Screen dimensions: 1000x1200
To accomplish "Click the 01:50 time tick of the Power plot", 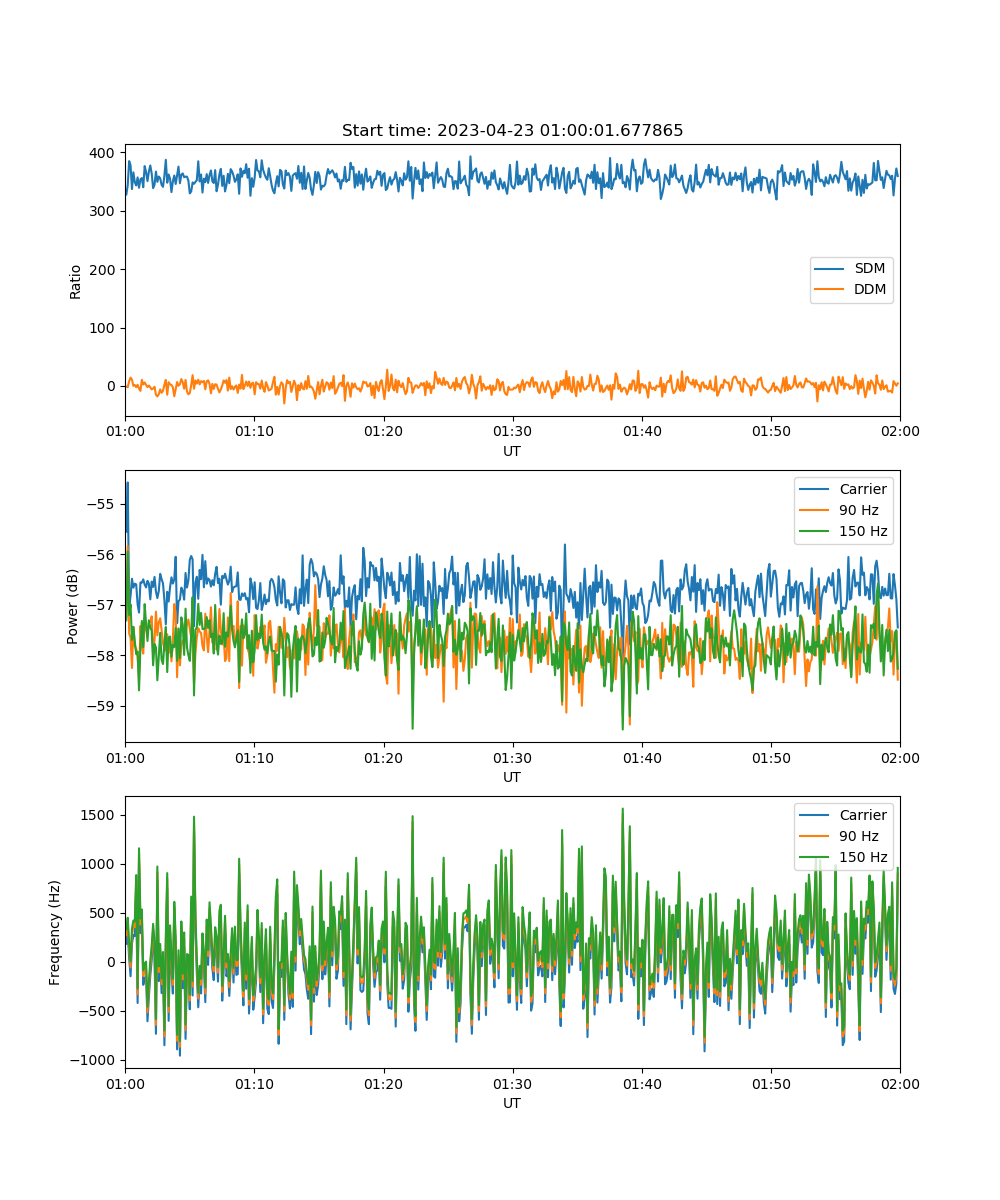I will (x=770, y=757).
